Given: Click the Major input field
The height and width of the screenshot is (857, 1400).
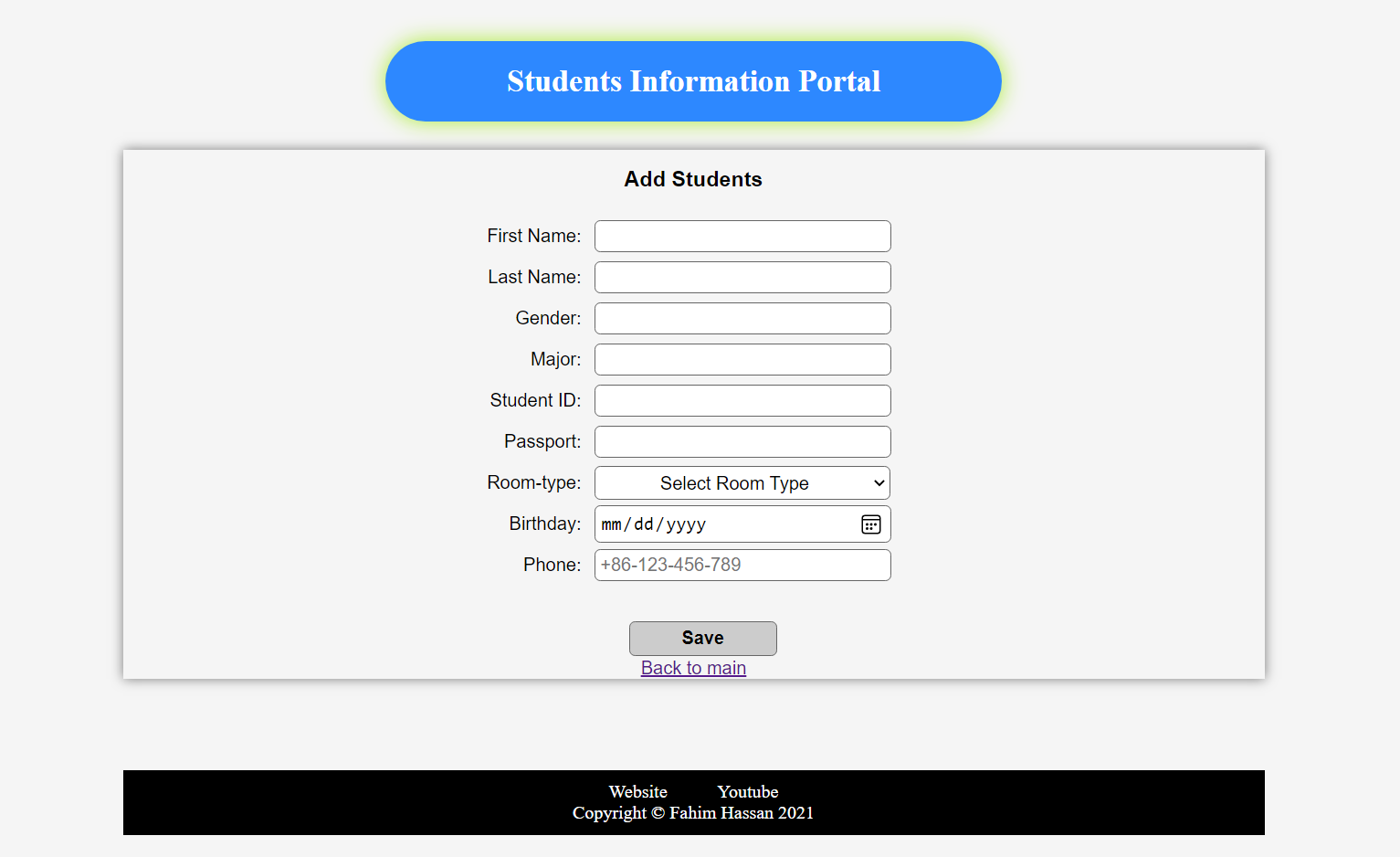Looking at the screenshot, I should [742, 359].
